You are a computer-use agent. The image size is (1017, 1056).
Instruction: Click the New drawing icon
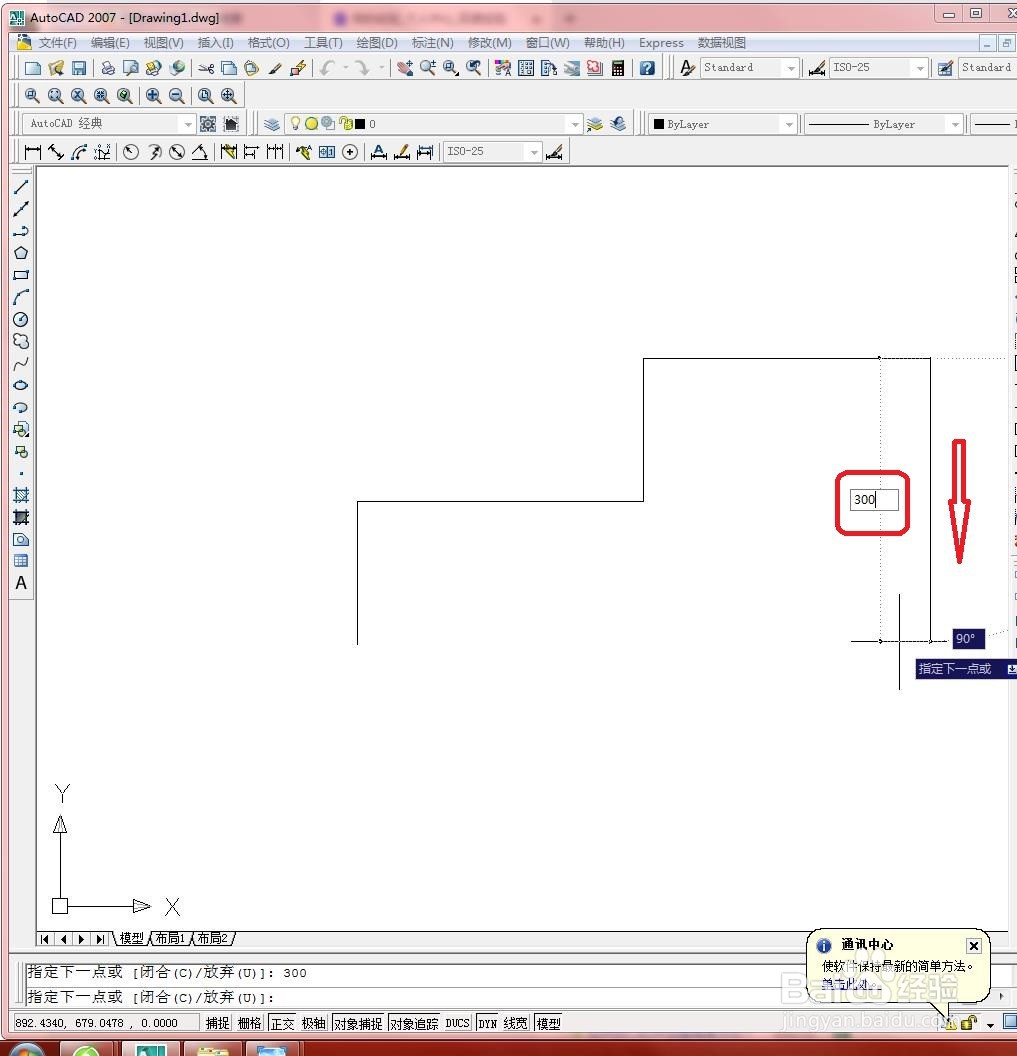click(32, 68)
